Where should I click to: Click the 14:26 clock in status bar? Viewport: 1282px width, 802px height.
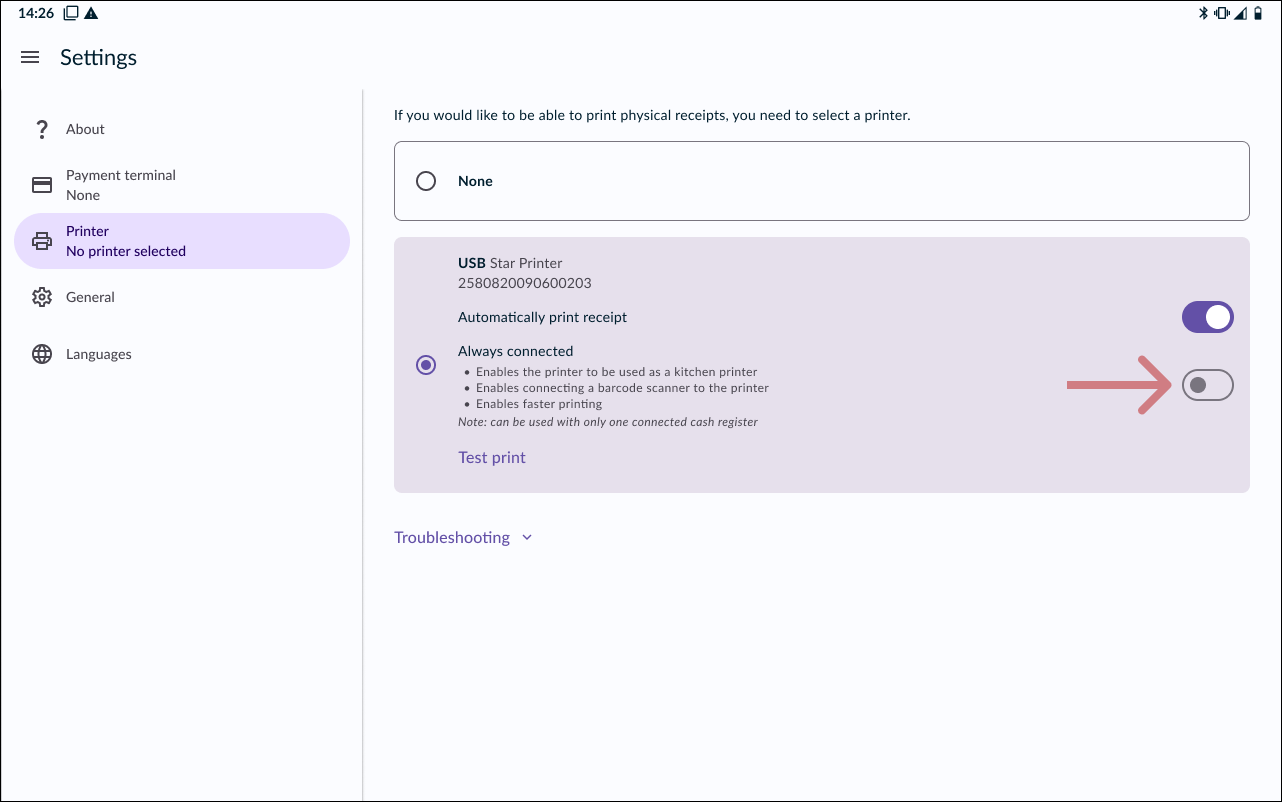tap(36, 13)
